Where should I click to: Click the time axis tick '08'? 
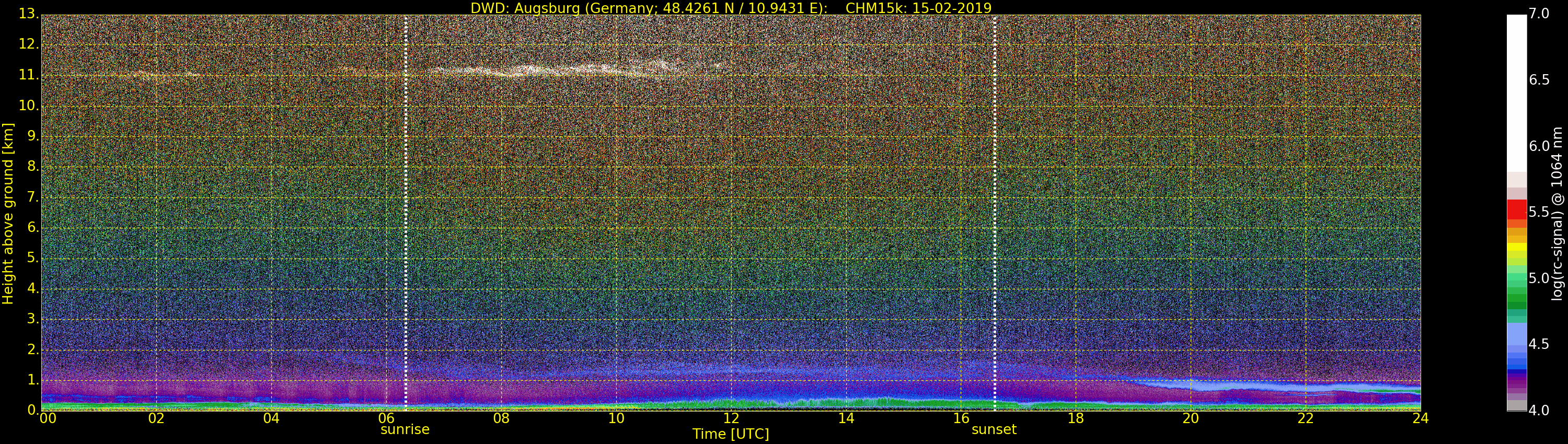(x=501, y=418)
